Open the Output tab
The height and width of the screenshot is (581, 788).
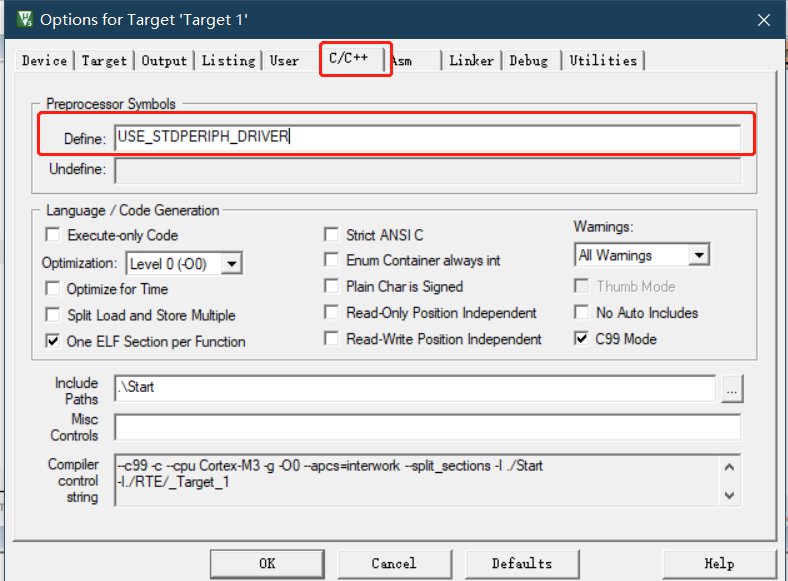164,61
